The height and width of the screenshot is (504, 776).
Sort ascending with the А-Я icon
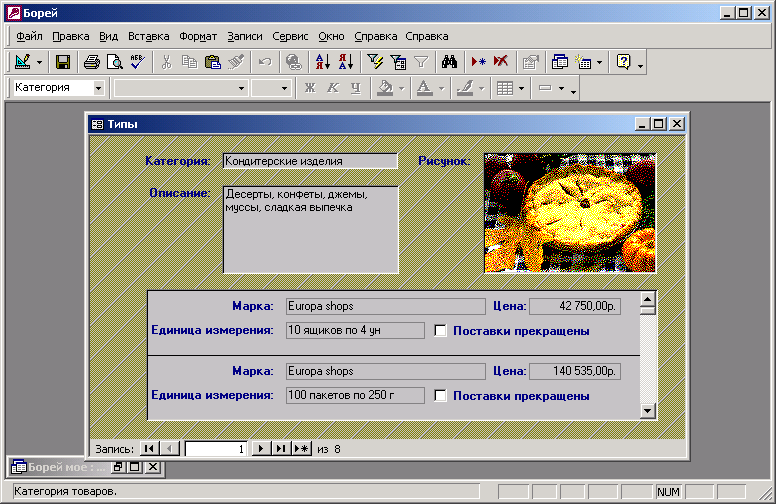tap(322, 62)
